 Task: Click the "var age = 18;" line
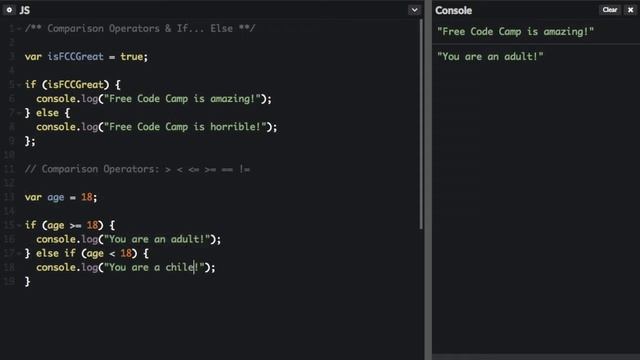point(61,197)
